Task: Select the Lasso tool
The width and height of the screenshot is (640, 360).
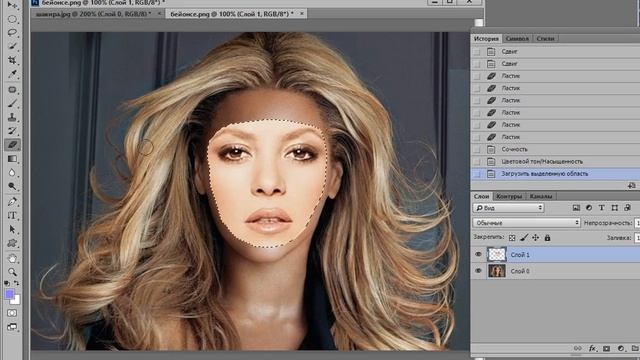Action: pos(12,32)
